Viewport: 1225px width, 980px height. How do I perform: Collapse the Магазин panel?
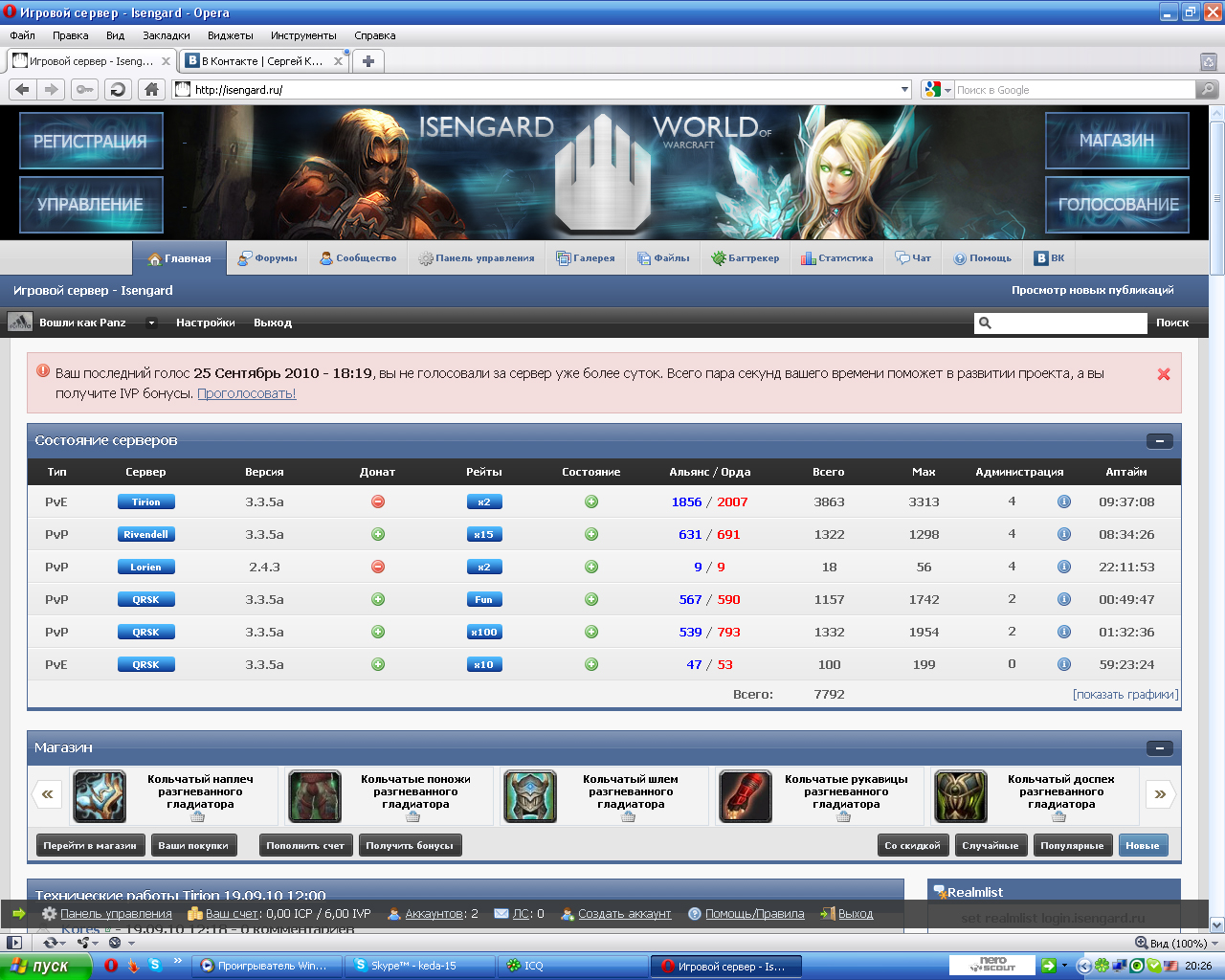[x=1159, y=748]
